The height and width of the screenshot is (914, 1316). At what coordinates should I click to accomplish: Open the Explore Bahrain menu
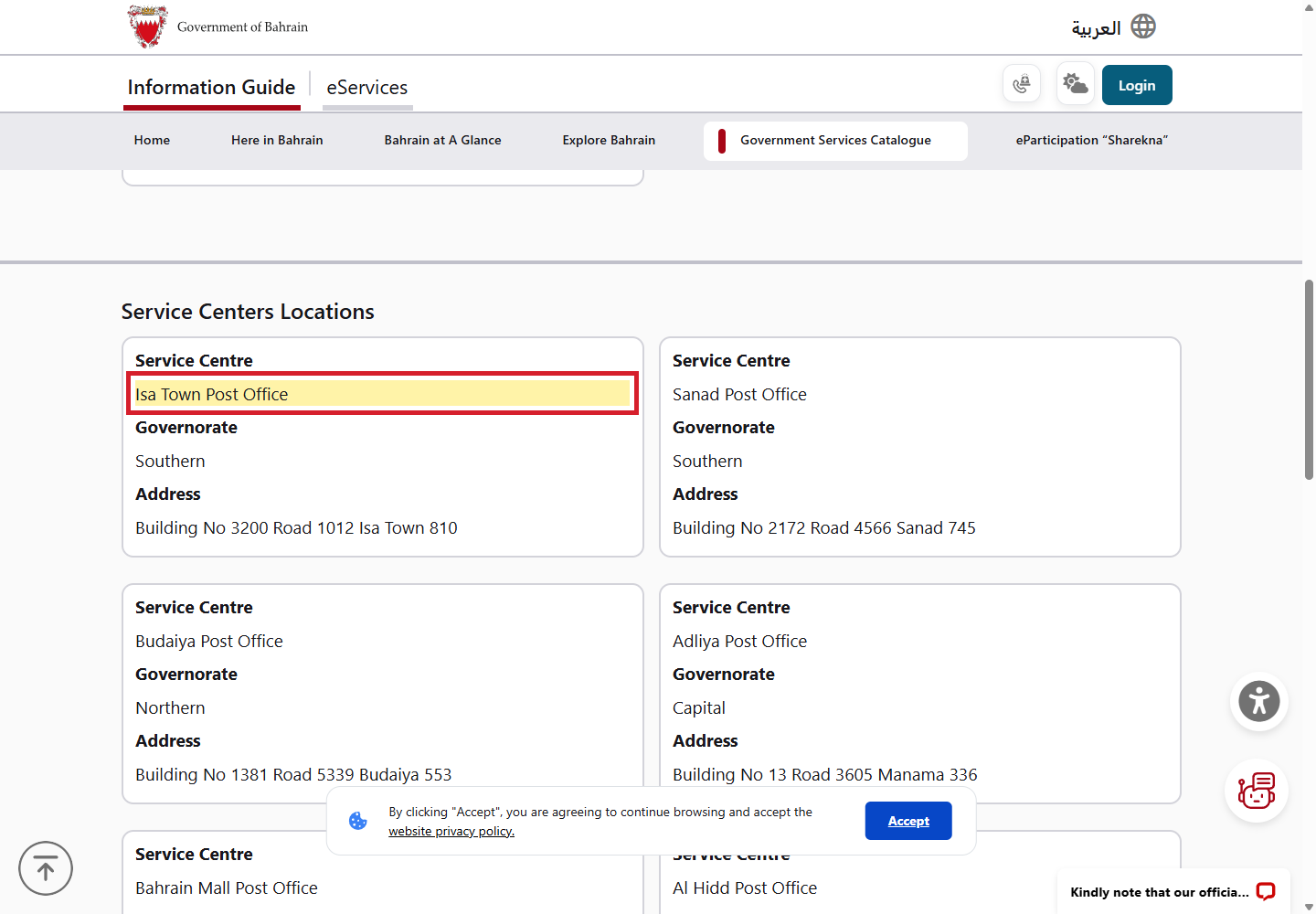point(609,140)
